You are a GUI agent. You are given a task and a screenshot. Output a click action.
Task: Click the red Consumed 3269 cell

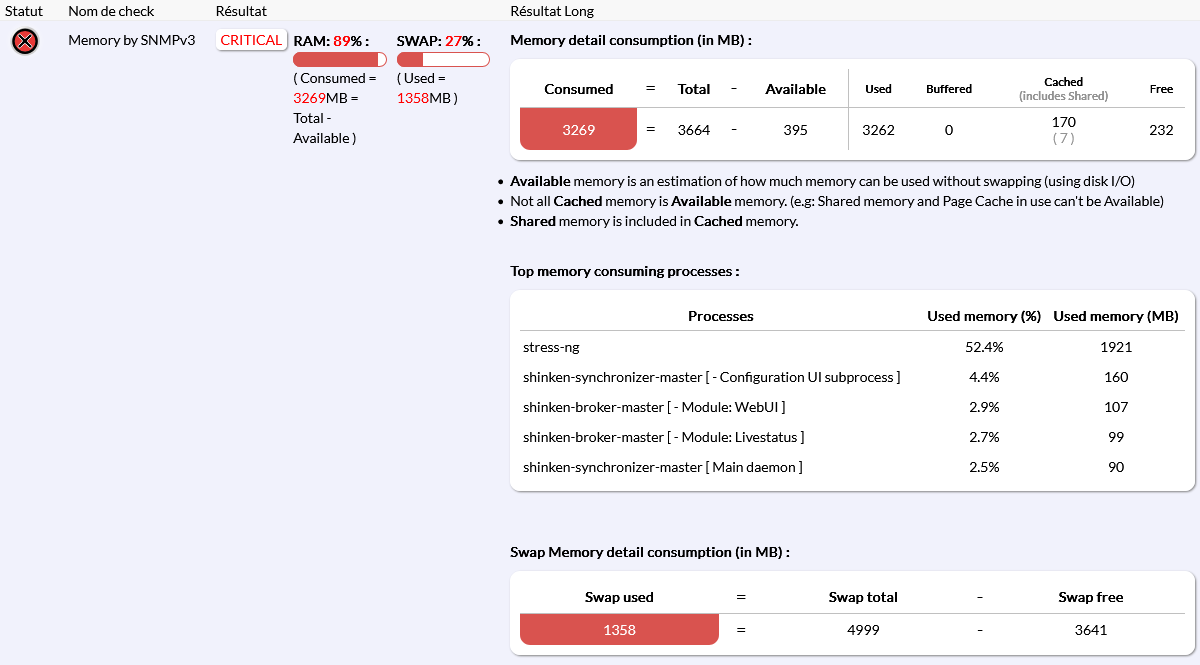[578, 130]
